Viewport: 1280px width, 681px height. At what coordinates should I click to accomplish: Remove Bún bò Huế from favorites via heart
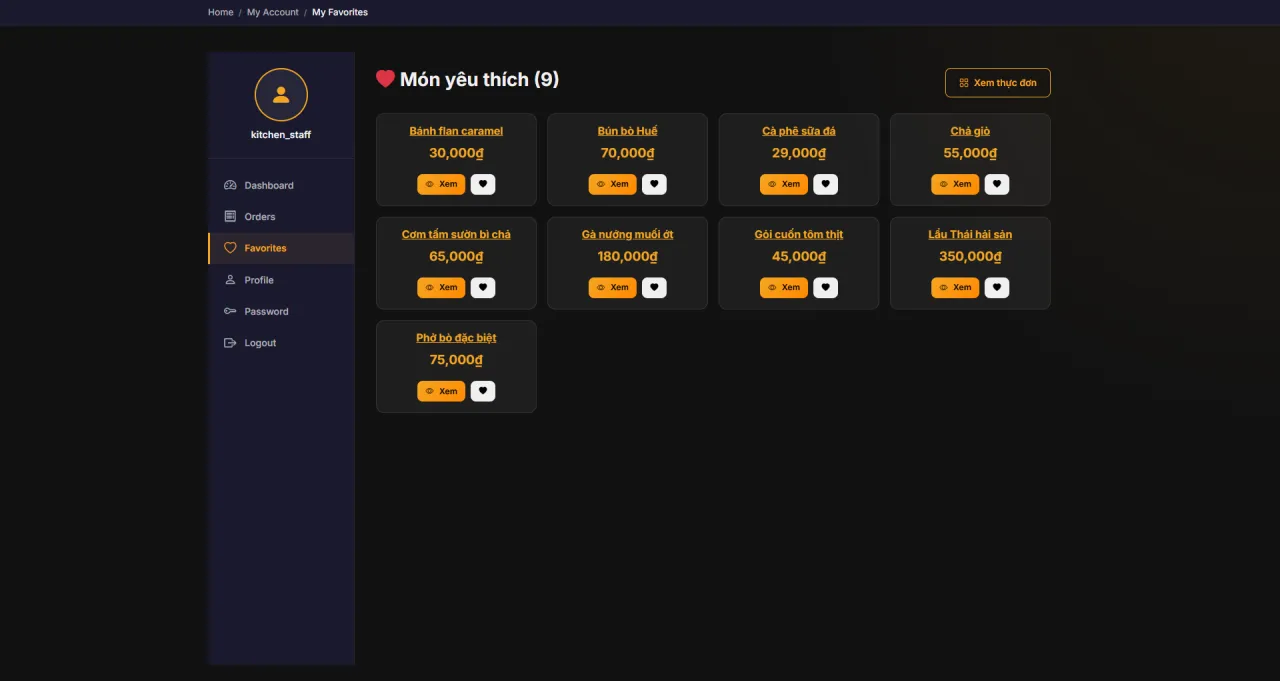click(x=654, y=184)
